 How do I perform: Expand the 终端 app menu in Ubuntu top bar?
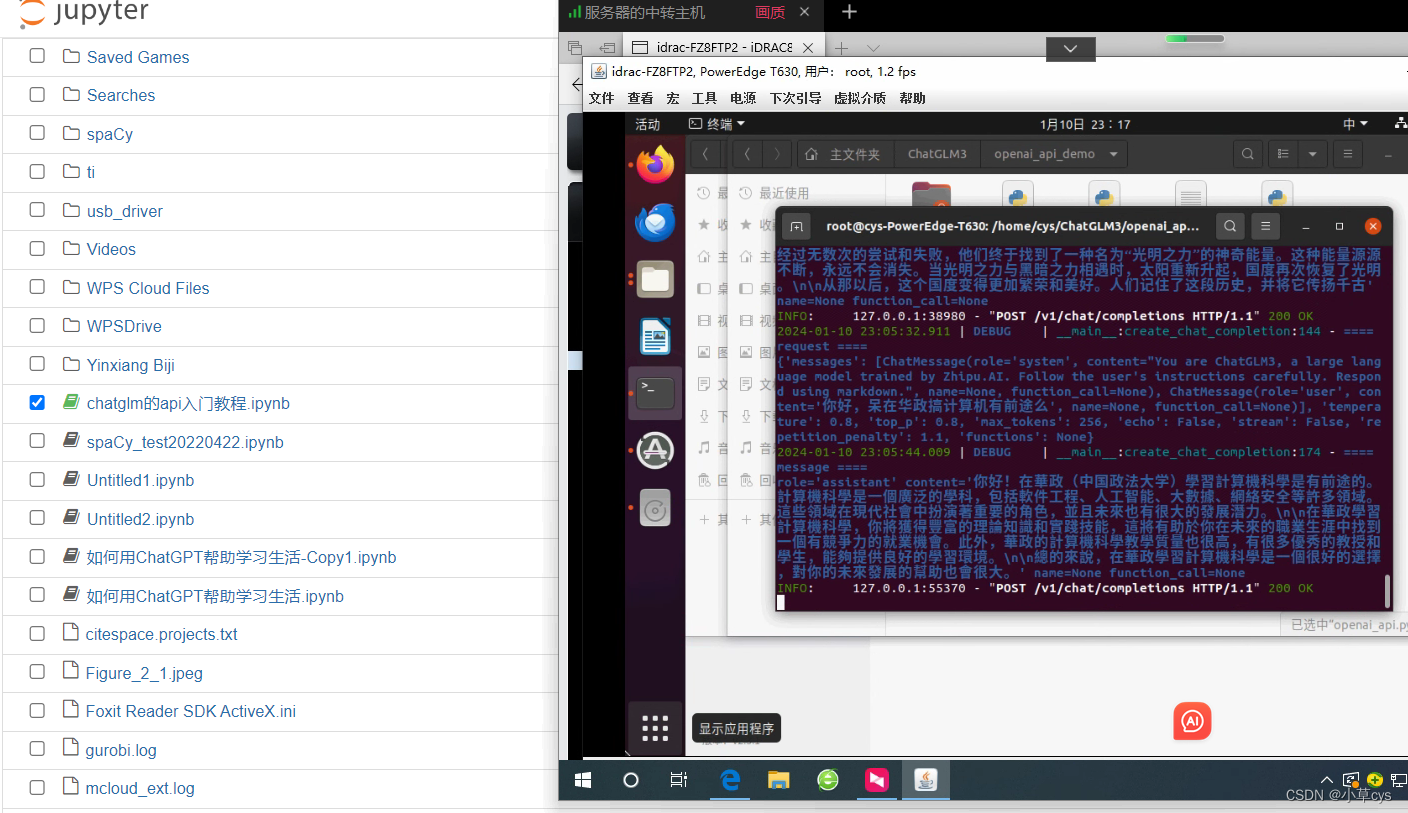coord(718,124)
